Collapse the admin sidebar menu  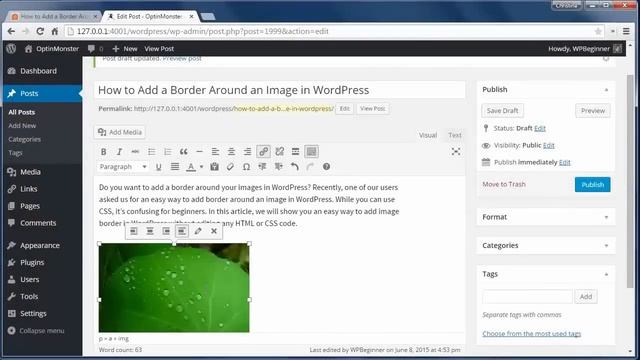click(x=36, y=331)
